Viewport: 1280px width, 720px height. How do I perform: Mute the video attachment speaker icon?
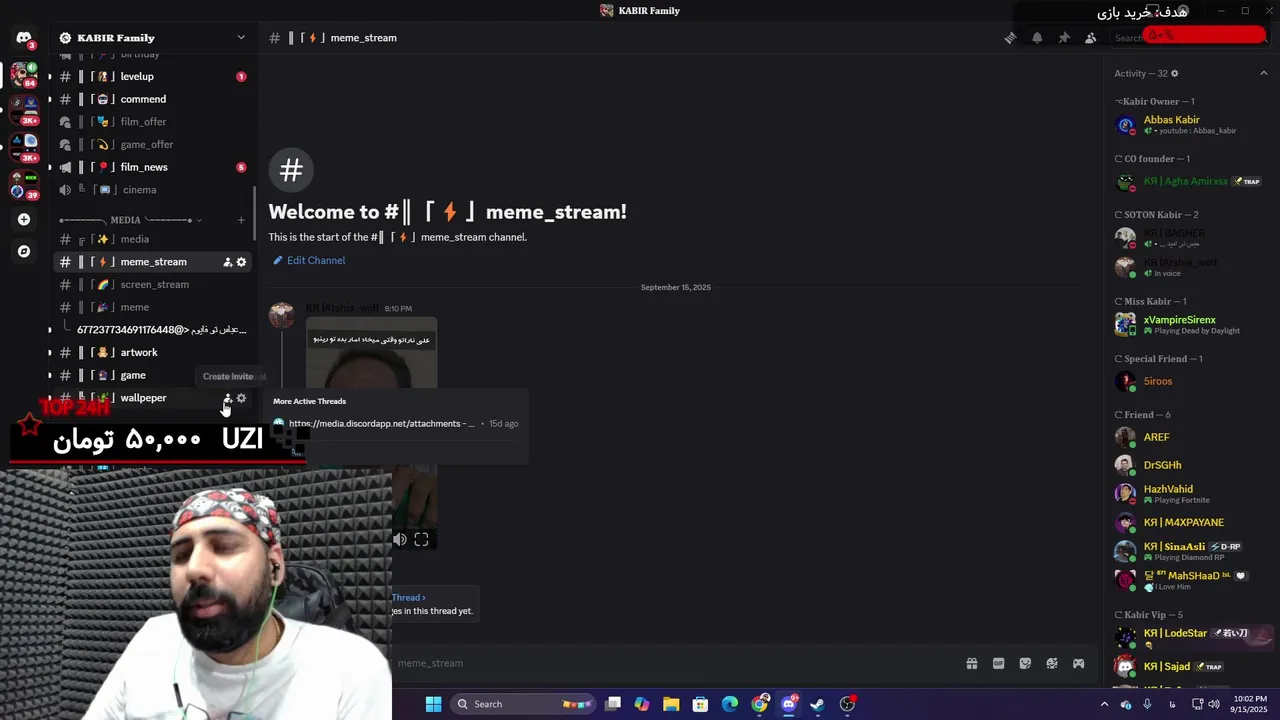click(x=400, y=539)
